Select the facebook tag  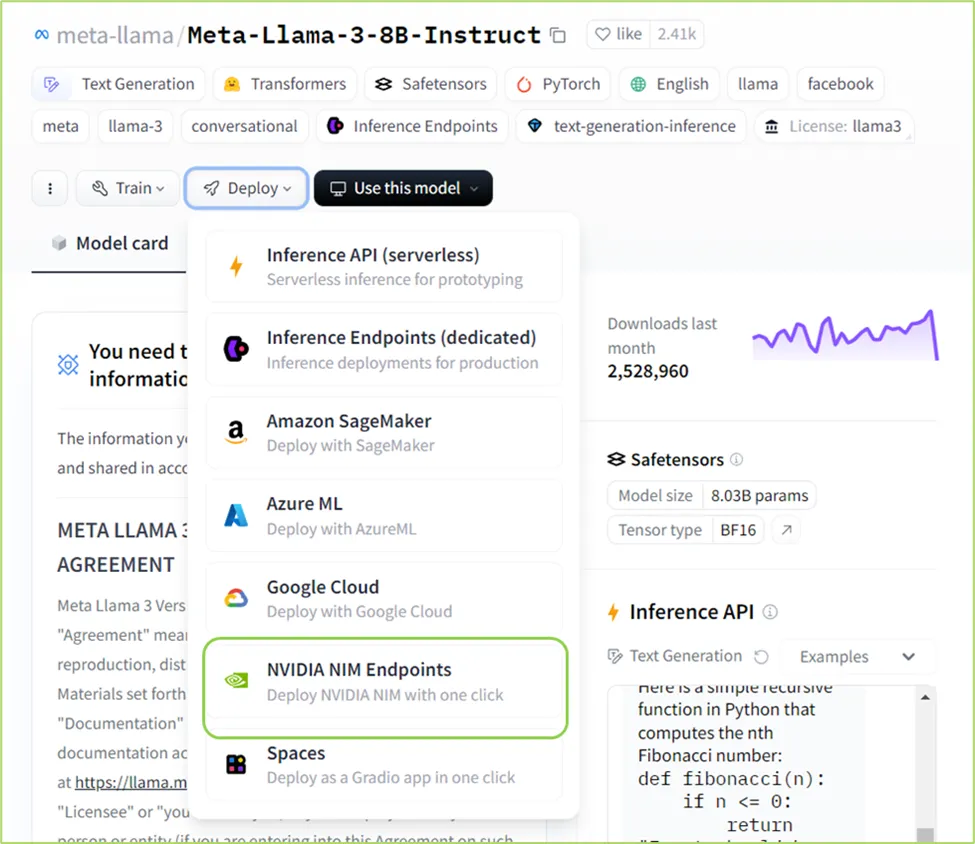(840, 84)
